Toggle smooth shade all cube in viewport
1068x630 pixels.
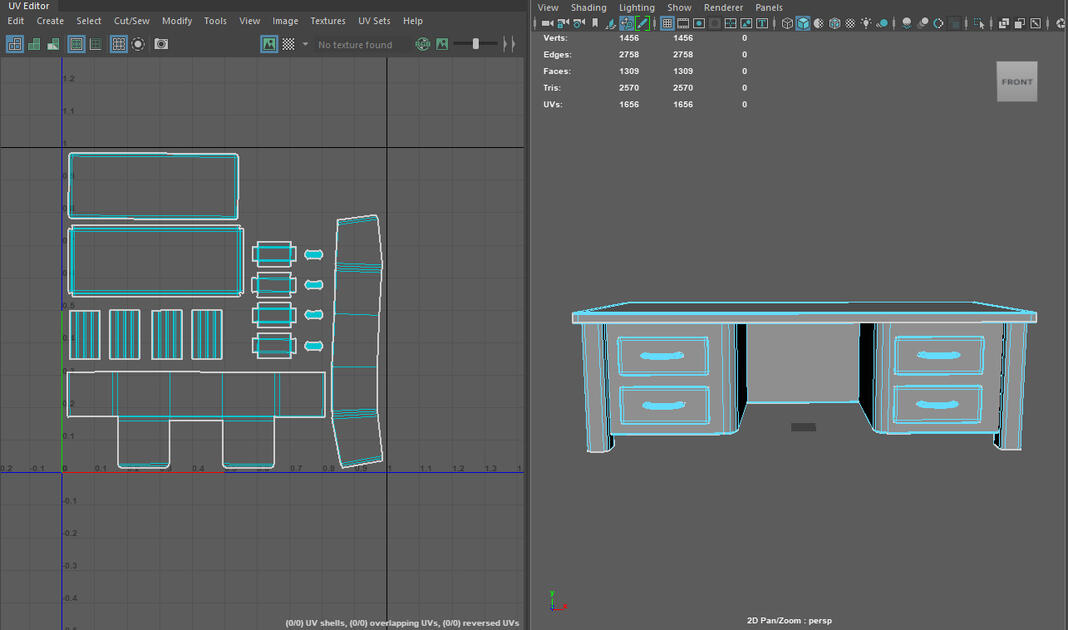[x=803, y=23]
